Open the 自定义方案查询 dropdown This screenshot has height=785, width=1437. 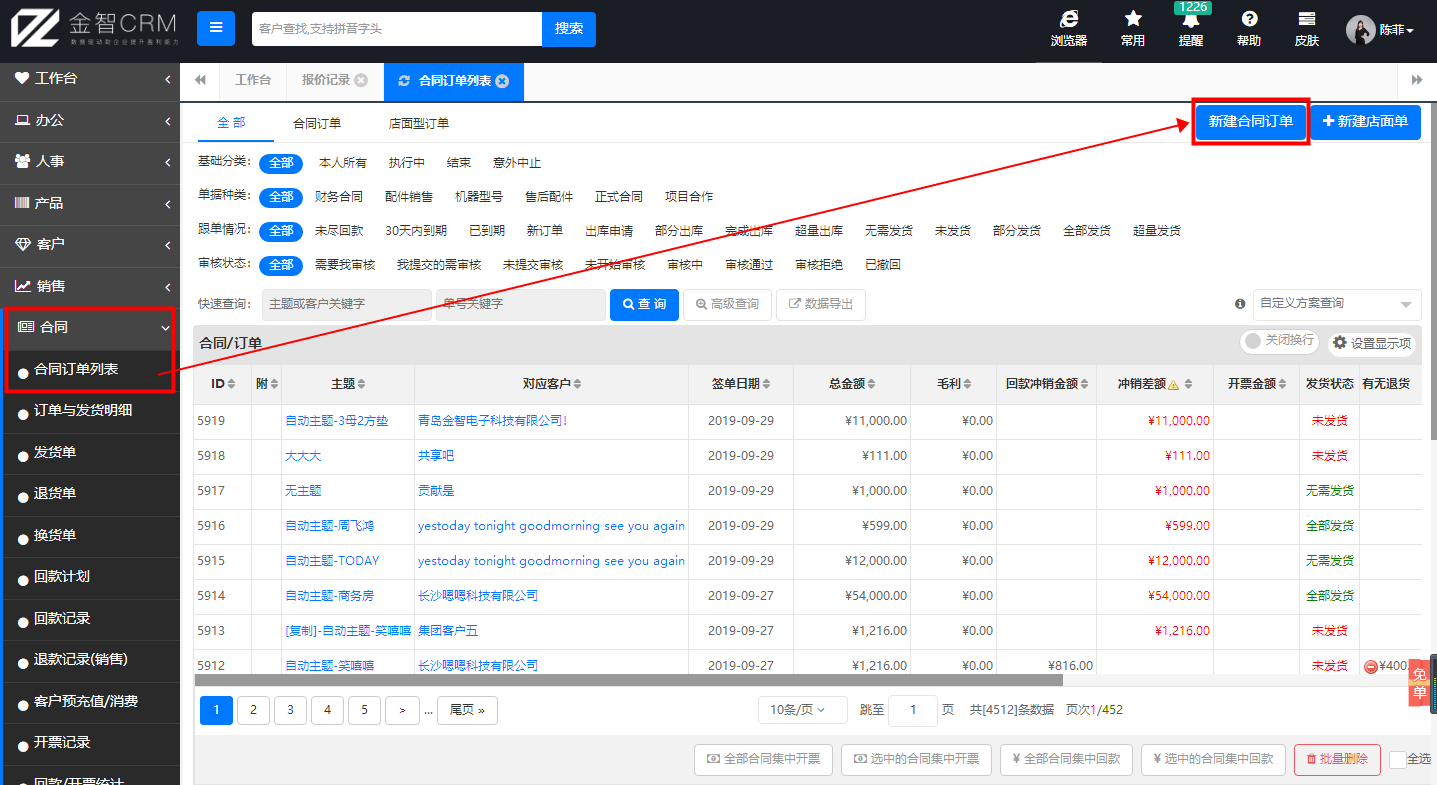click(x=1337, y=304)
